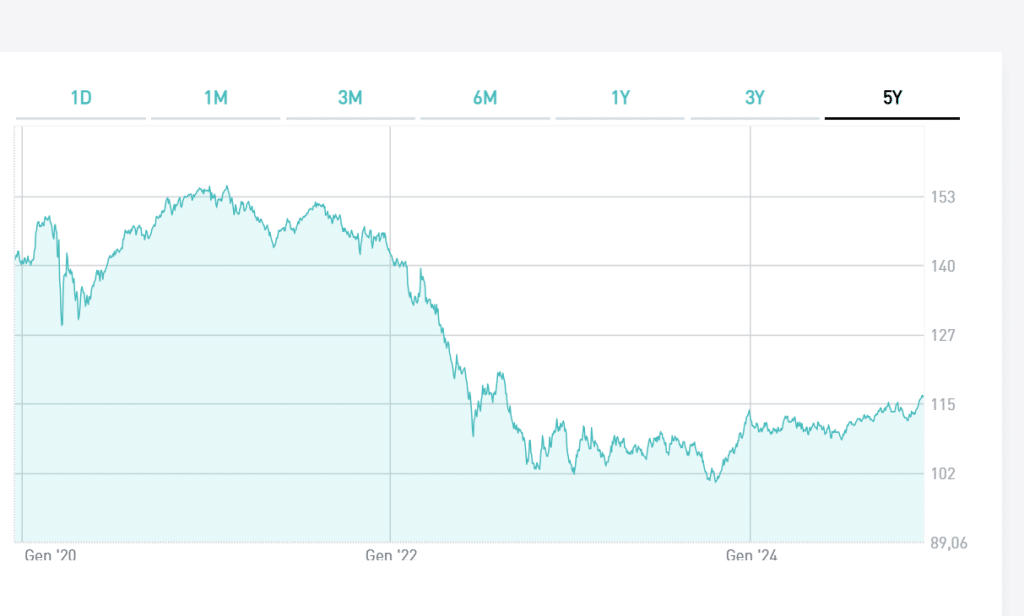The width and height of the screenshot is (1024, 616).
Task: Select the 1M chart period tab
Action: click(x=216, y=98)
